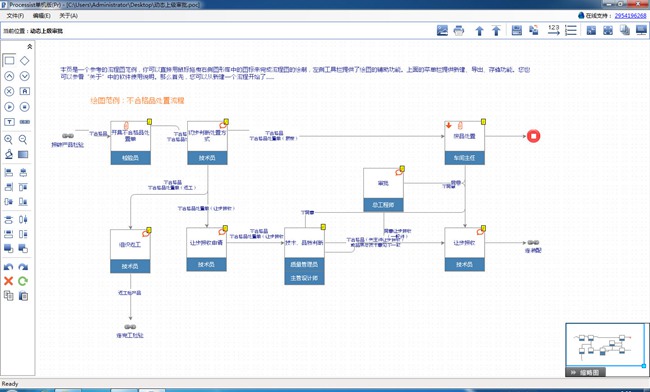
Task: Open the 关于(A) menu
Action: coord(68,16)
